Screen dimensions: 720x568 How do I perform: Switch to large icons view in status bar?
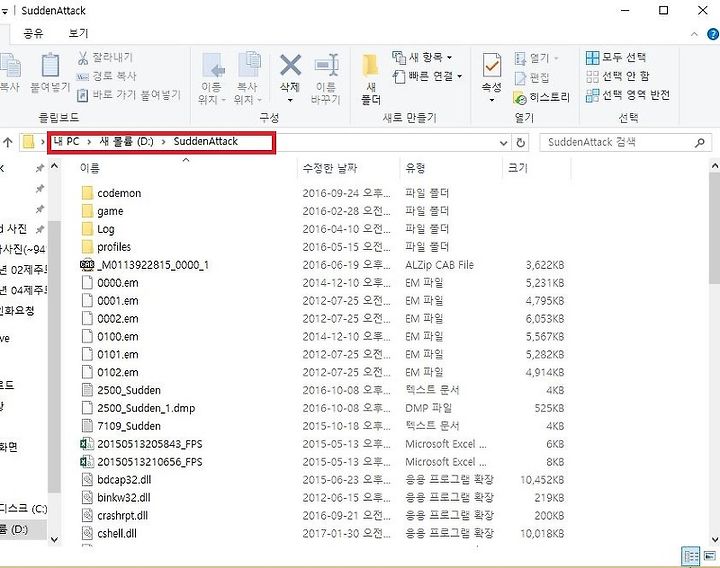point(710,557)
